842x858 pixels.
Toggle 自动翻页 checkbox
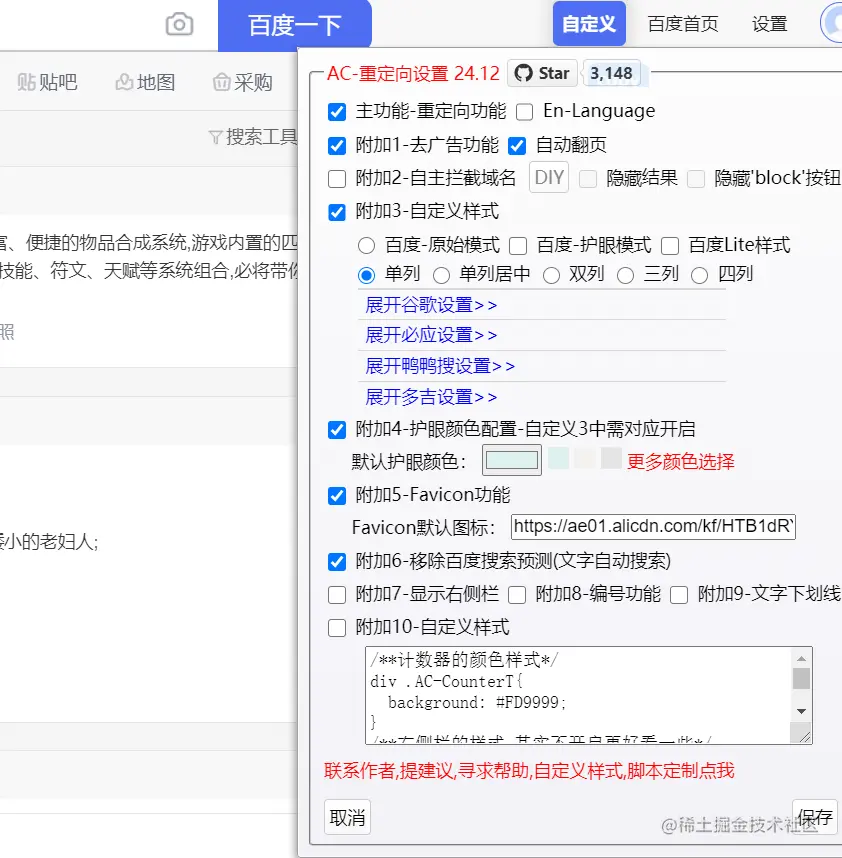[x=517, y=146]
